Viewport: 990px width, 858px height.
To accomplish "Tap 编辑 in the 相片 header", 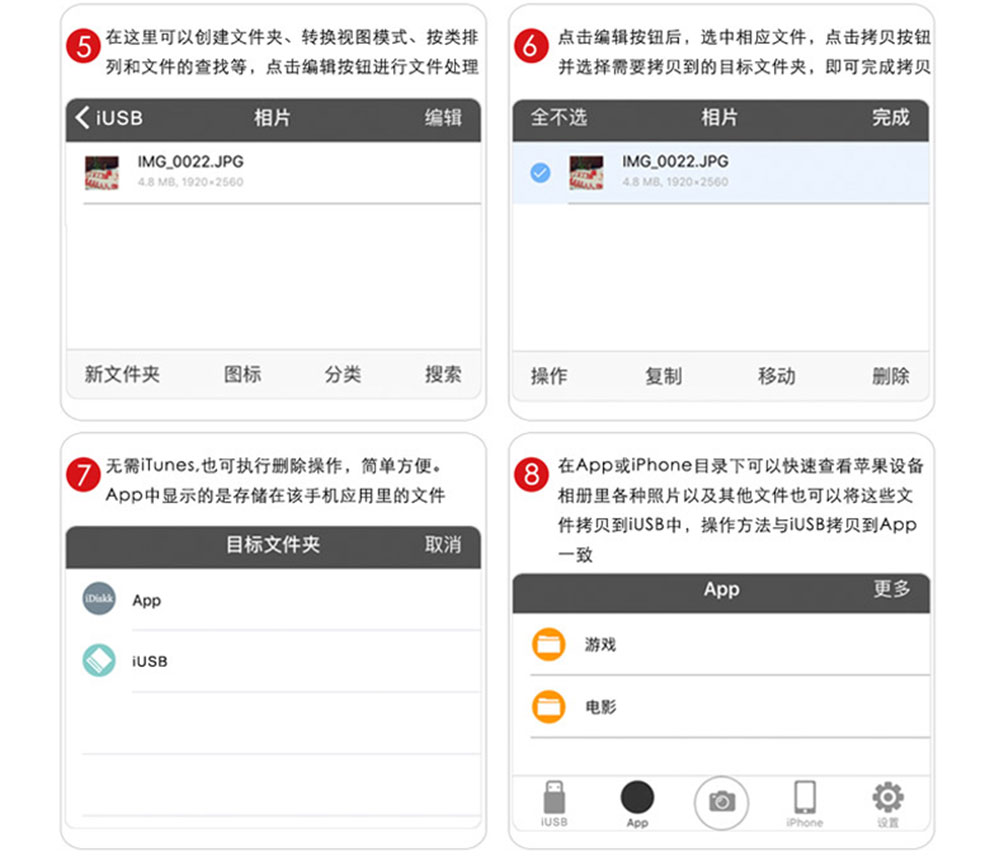I will coord(443,117).
